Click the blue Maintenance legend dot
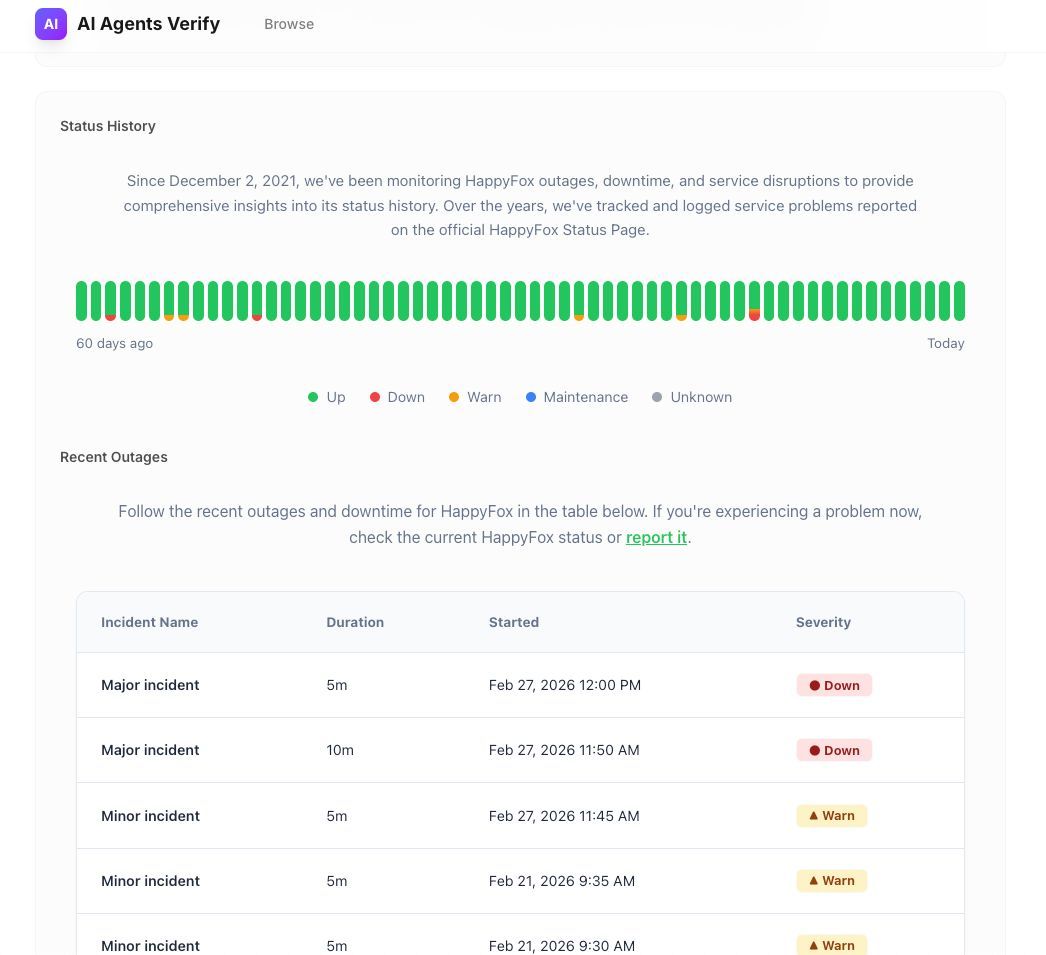The width and height of the screenshot is (1046, 955). [531, 397]
